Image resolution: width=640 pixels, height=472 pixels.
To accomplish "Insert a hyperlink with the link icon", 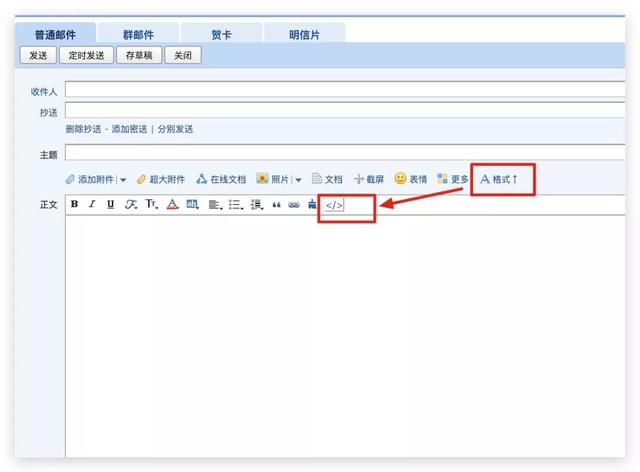I will pyautogui.click(x=294, y=204).
